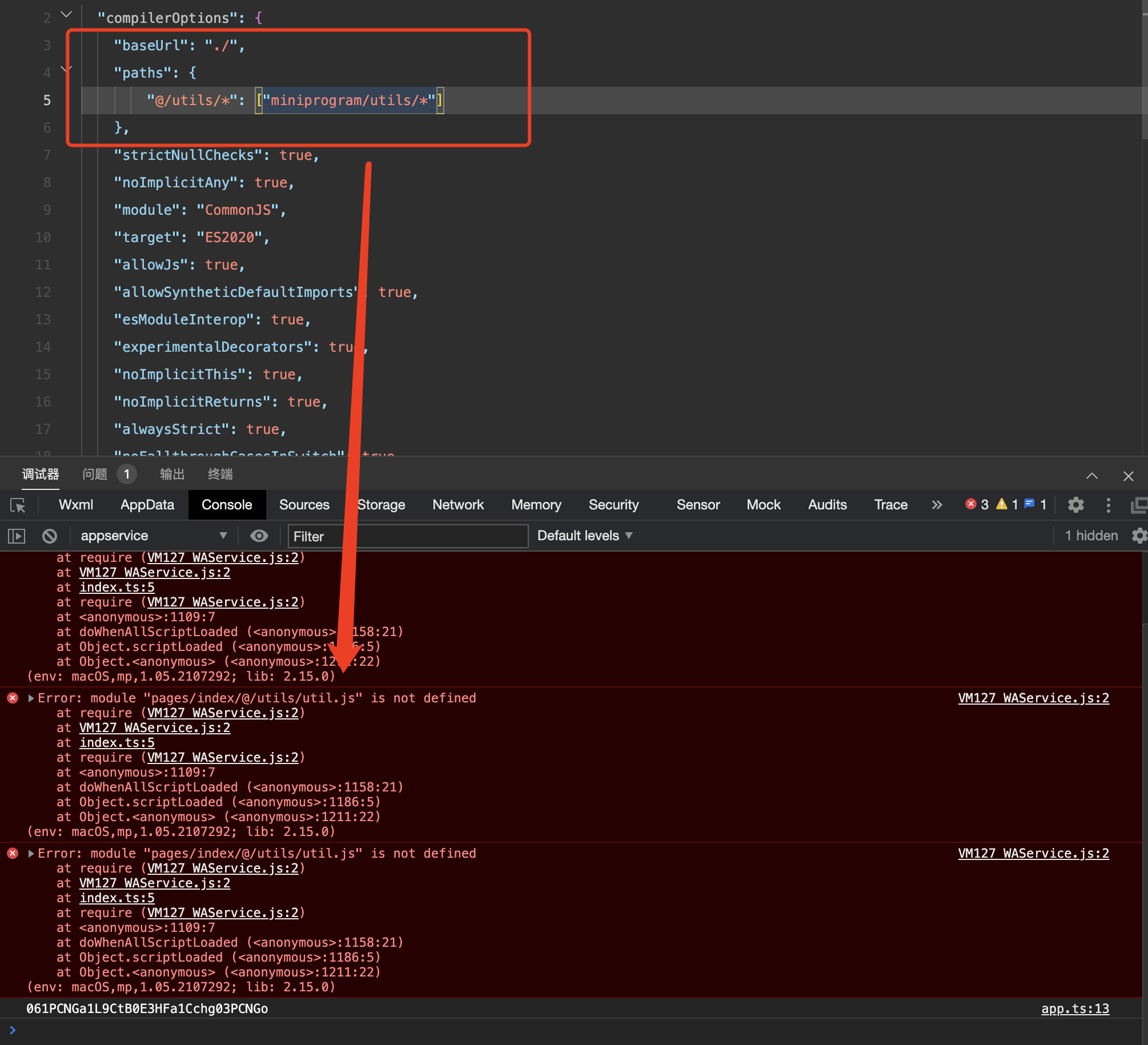
Task: Toggle the console sidebar panel icon
Action: point(17,536)
